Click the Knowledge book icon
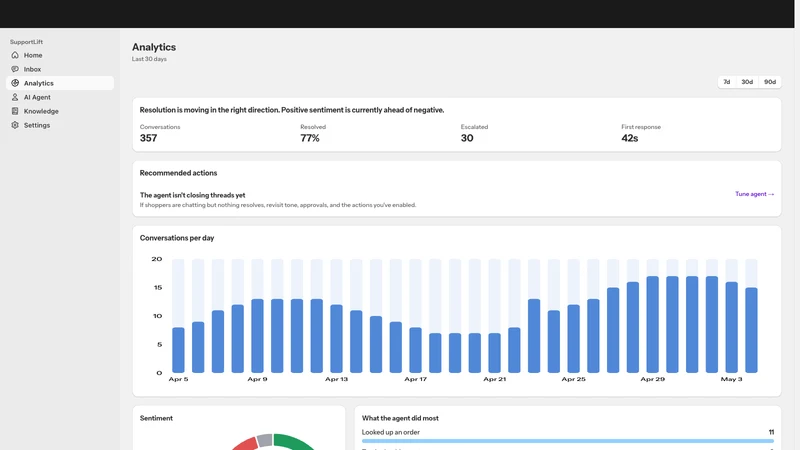This screenshot has width=800, height=450. coord(15,111)
